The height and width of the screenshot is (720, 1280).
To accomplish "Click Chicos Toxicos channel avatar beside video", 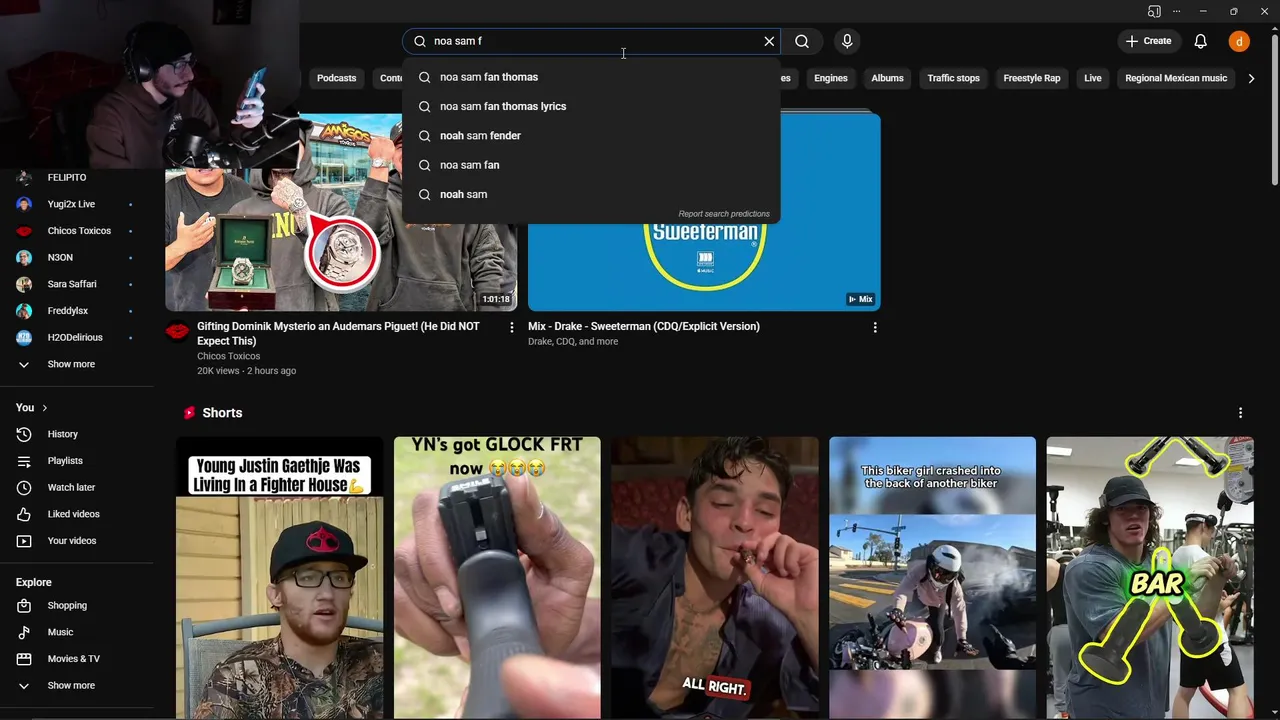I will (x=177, y=331).
